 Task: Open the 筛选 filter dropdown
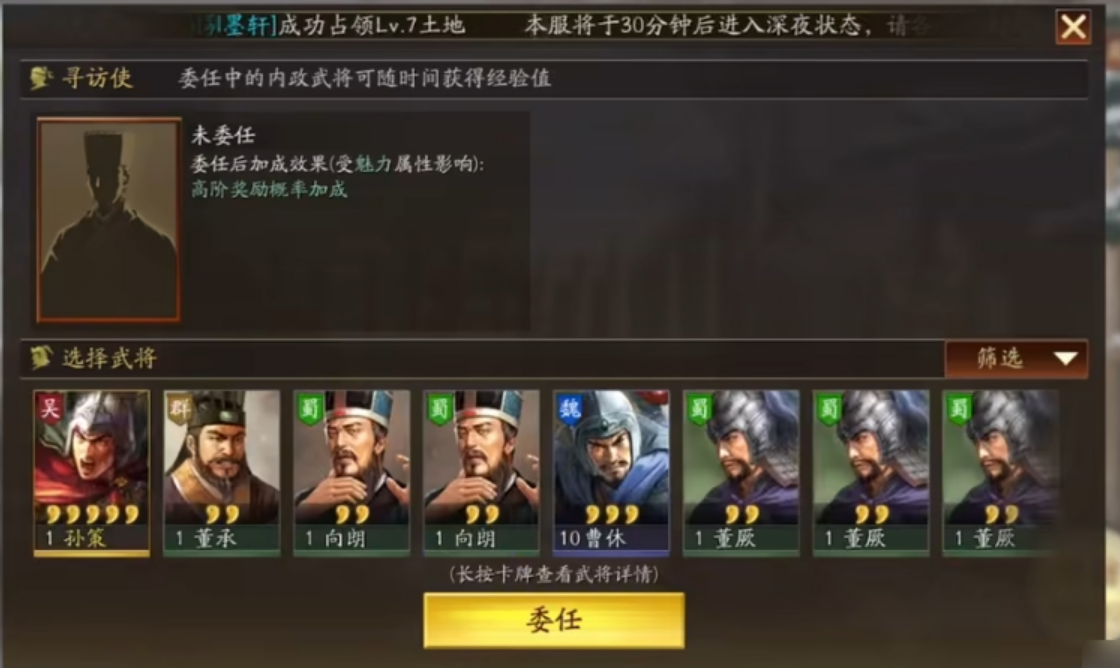point(1016,359)
